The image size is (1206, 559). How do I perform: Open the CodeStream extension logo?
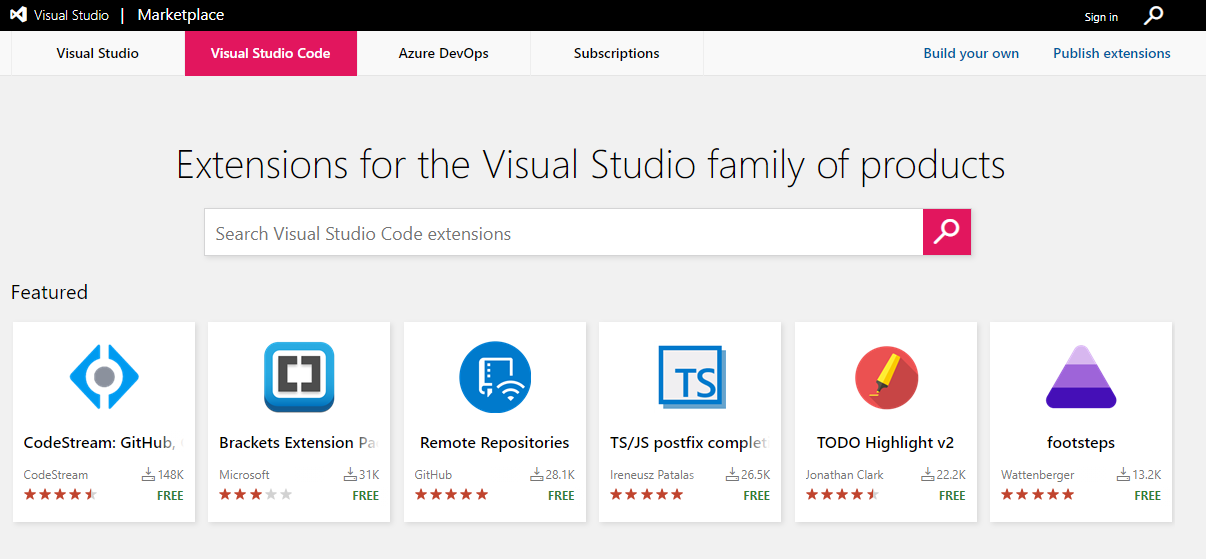[x=104, y=376]
